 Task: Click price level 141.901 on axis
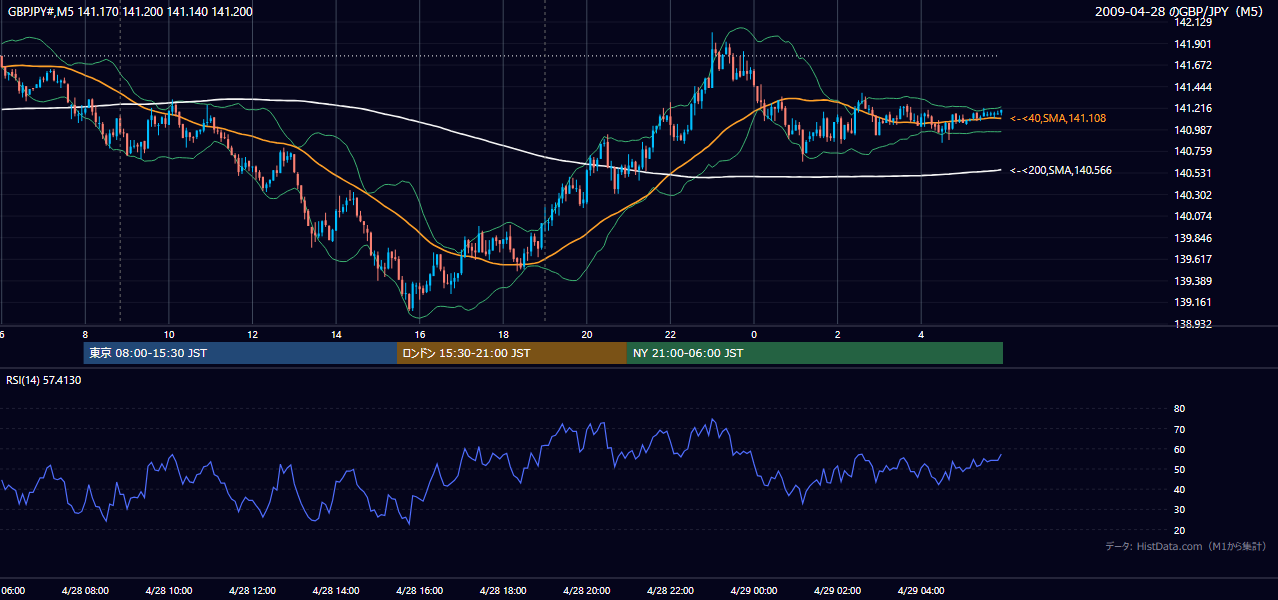(1193, 44)
